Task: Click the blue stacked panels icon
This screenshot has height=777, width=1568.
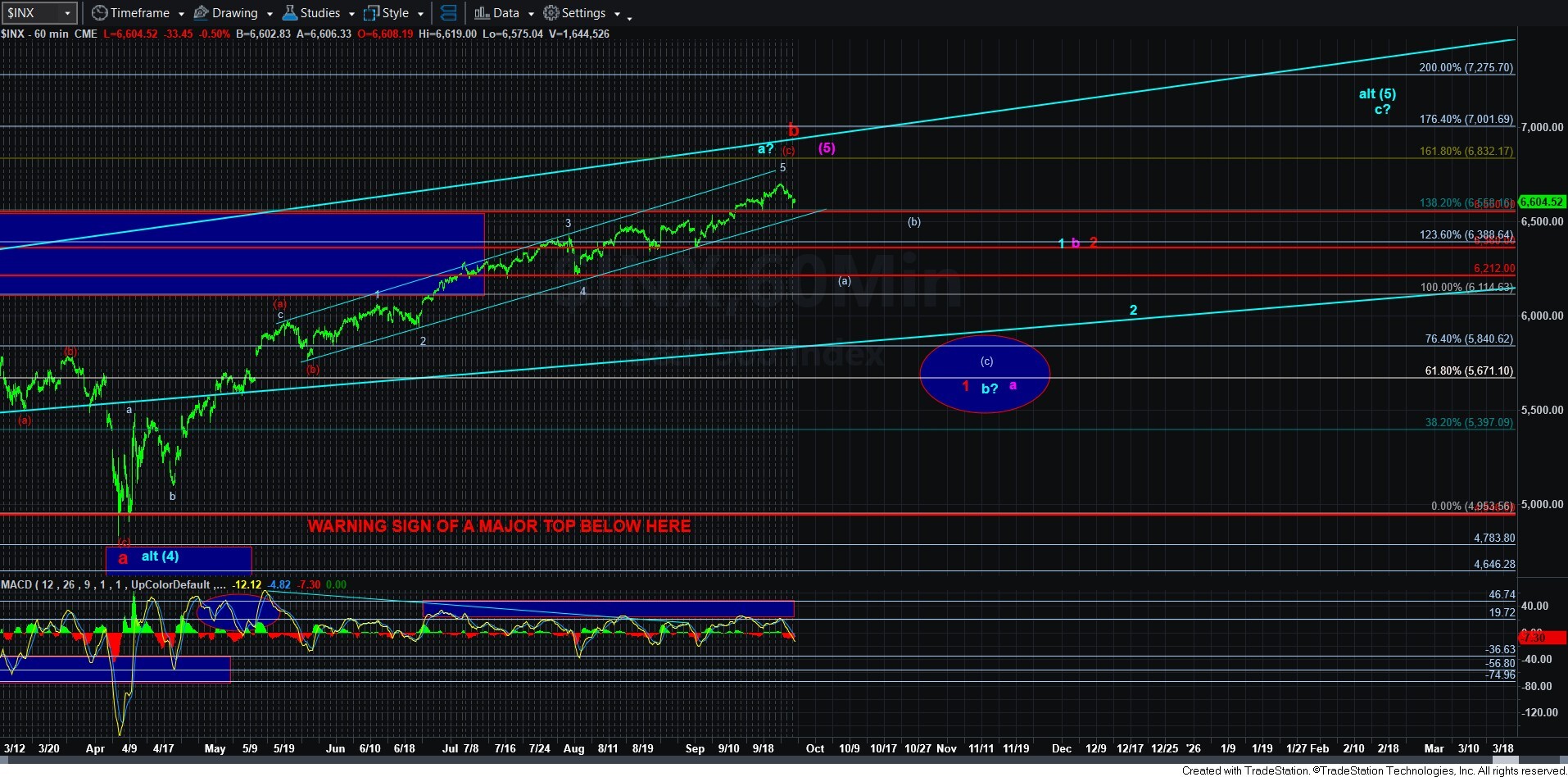Action: (448, 13)
